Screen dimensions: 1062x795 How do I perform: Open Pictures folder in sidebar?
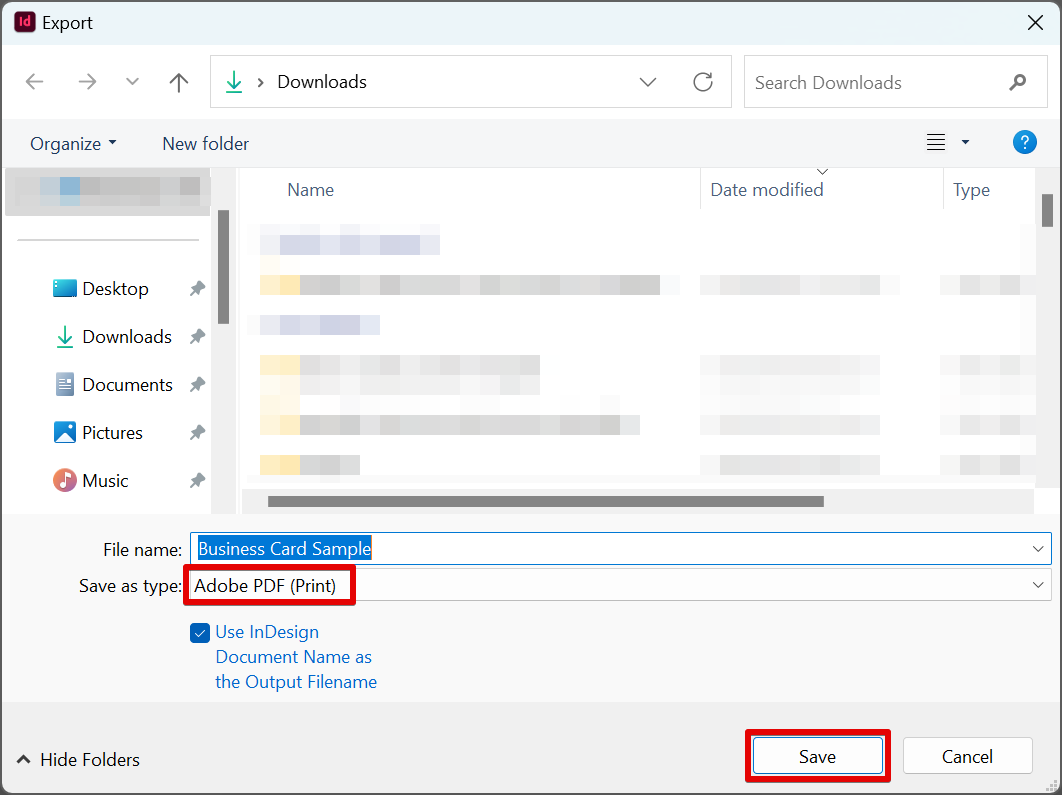(112, 433)
